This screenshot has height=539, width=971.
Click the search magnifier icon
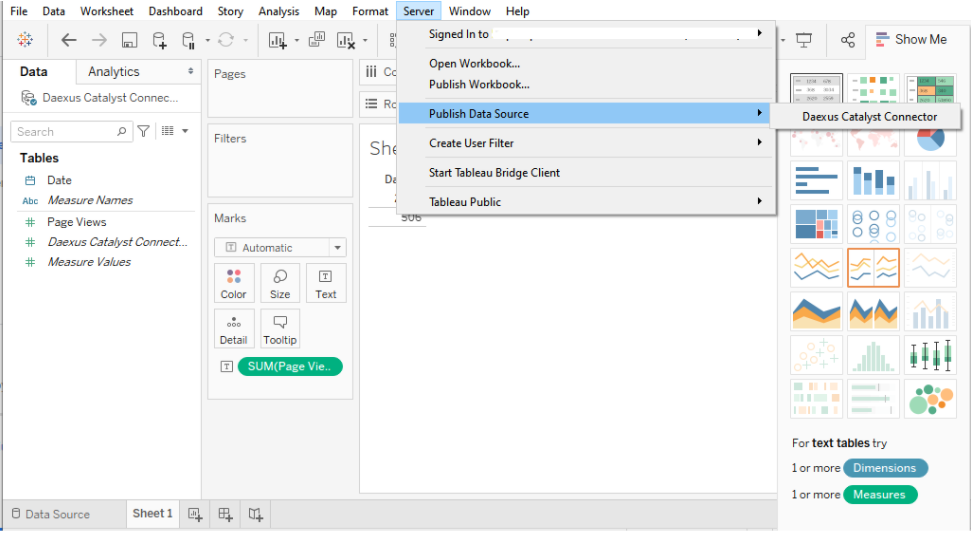121,131
